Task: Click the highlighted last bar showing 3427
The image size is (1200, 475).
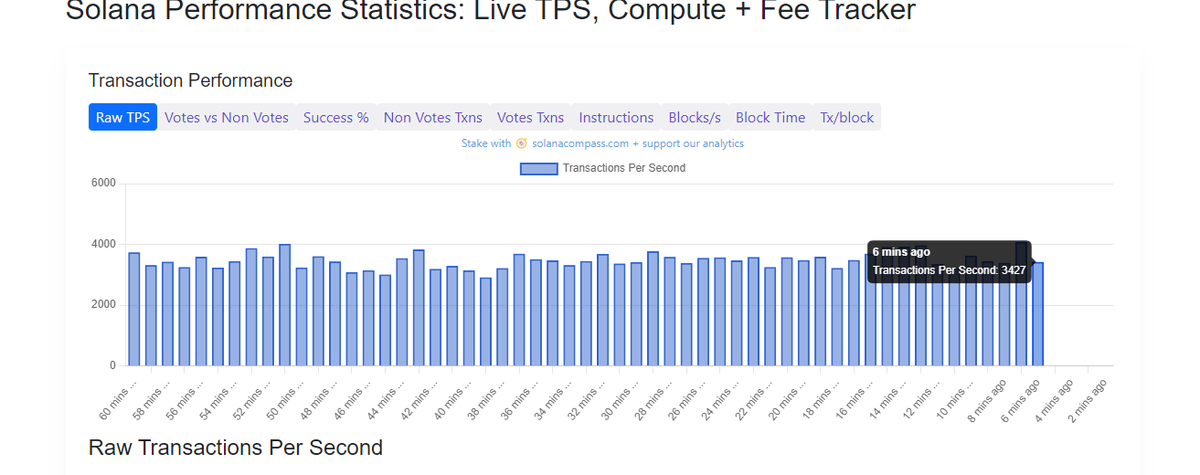Action: click(x=1038, y=314)
